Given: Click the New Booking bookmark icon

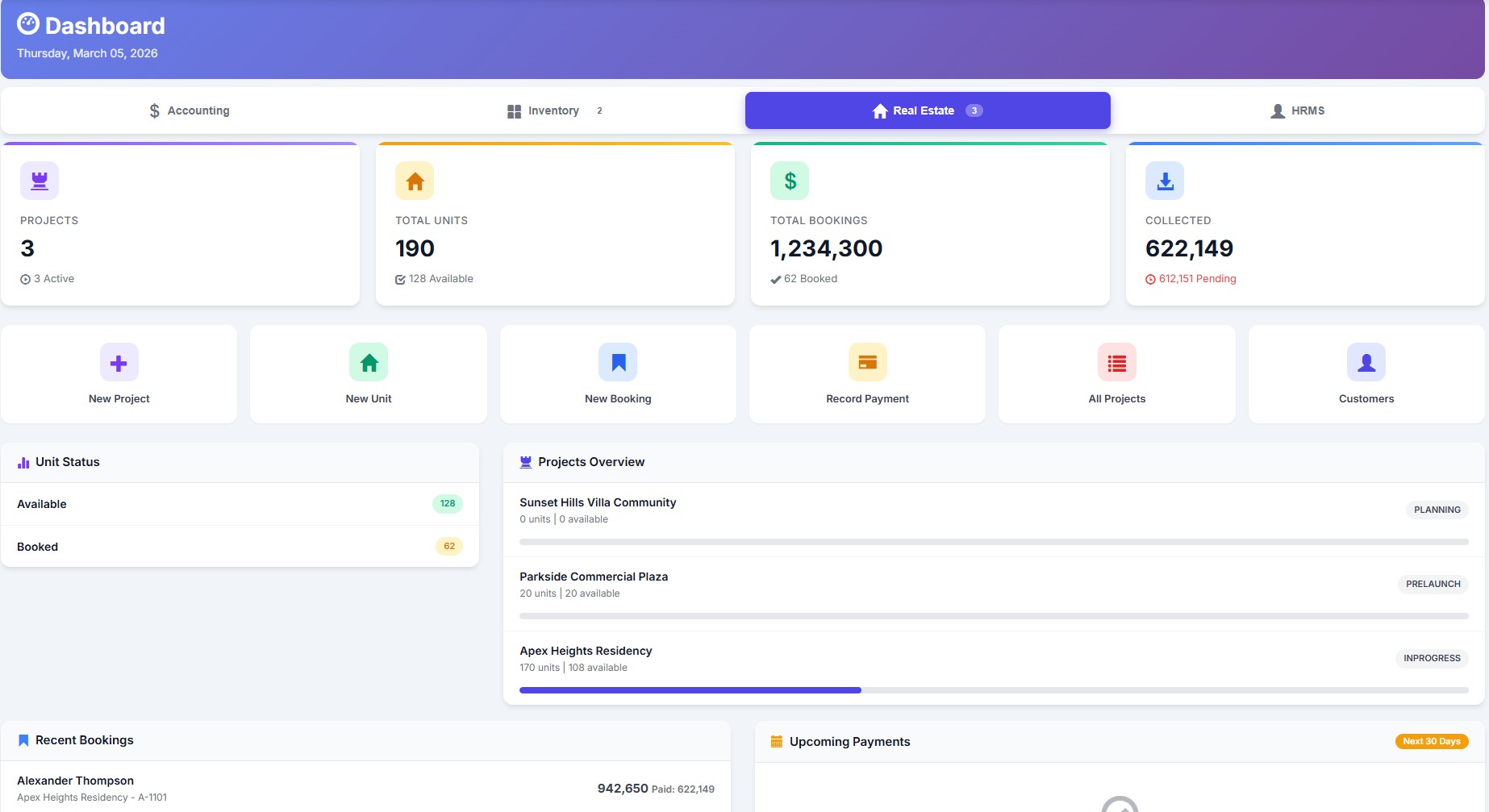Looking at the screenshot, I should pyautogui.click(x=618, y=362).
